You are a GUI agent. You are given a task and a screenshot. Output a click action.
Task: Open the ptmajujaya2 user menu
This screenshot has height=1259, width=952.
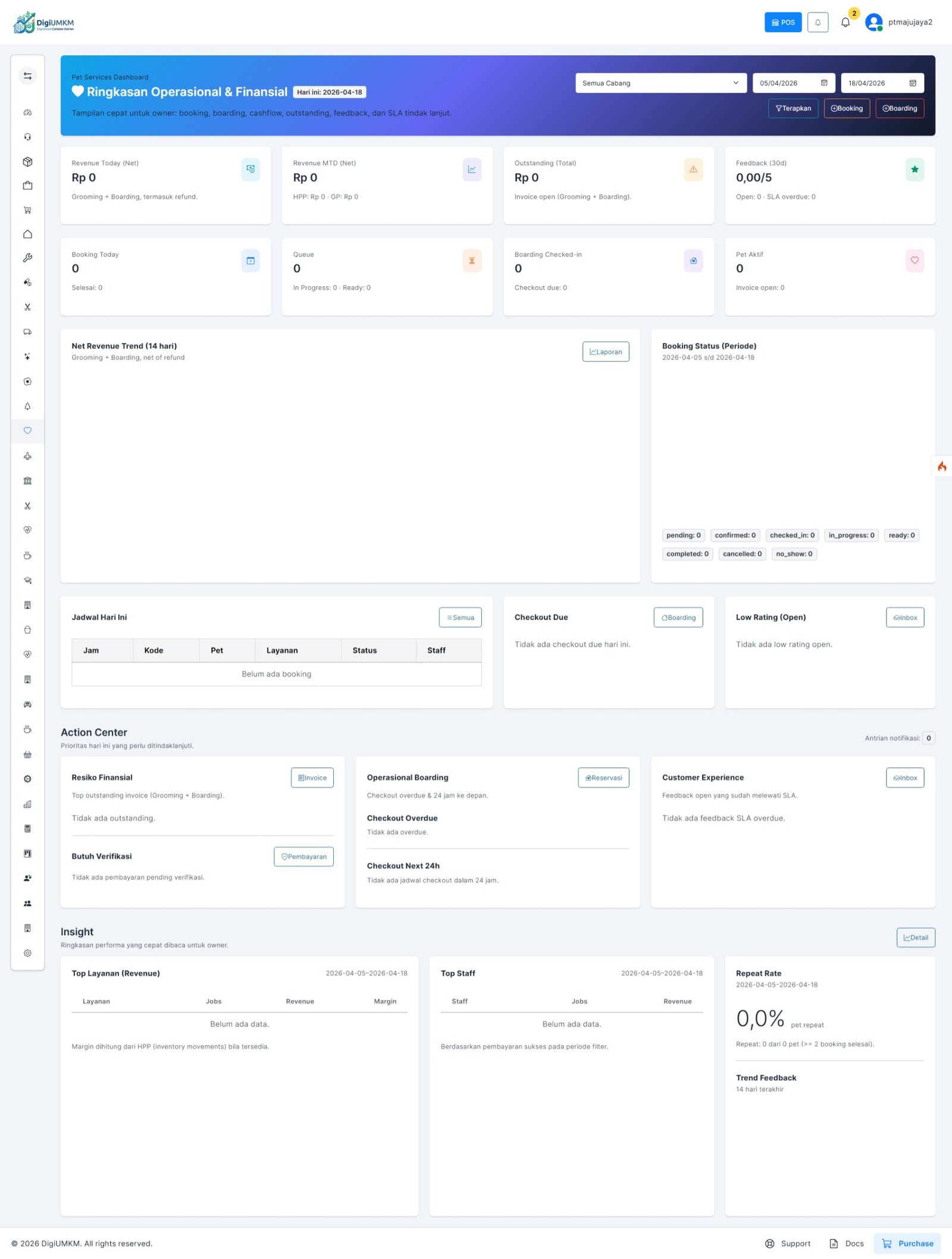coord(898,23)
